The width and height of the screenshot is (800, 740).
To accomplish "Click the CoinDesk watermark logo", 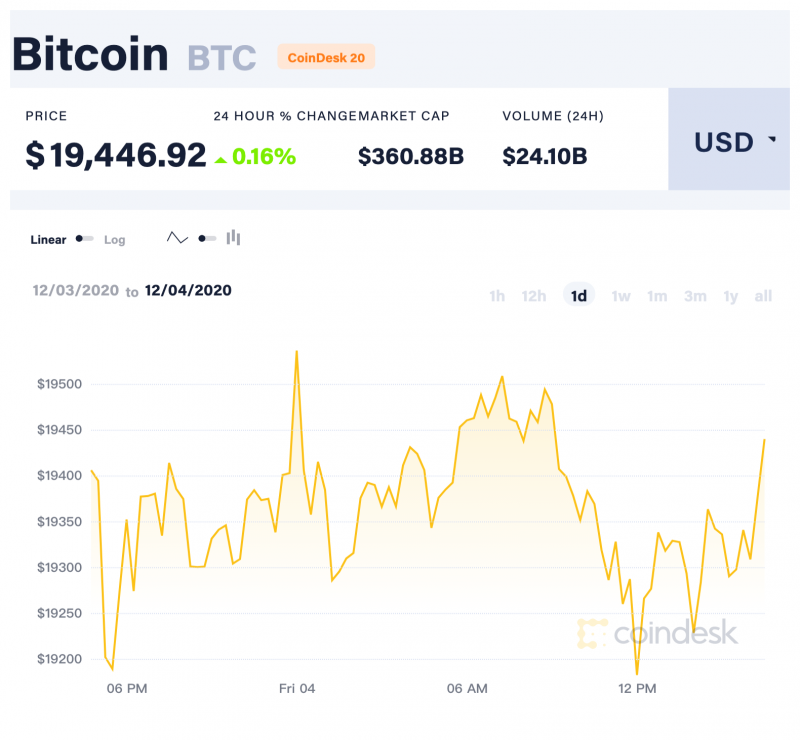I will [657, 633].
